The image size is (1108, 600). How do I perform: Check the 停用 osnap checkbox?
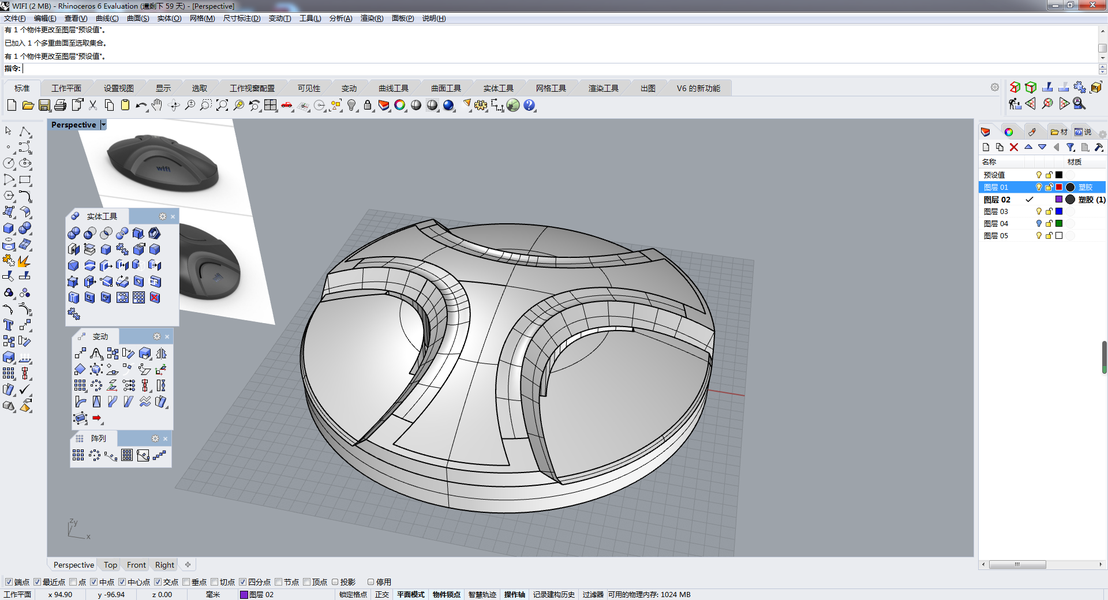(x=371, y=582)
